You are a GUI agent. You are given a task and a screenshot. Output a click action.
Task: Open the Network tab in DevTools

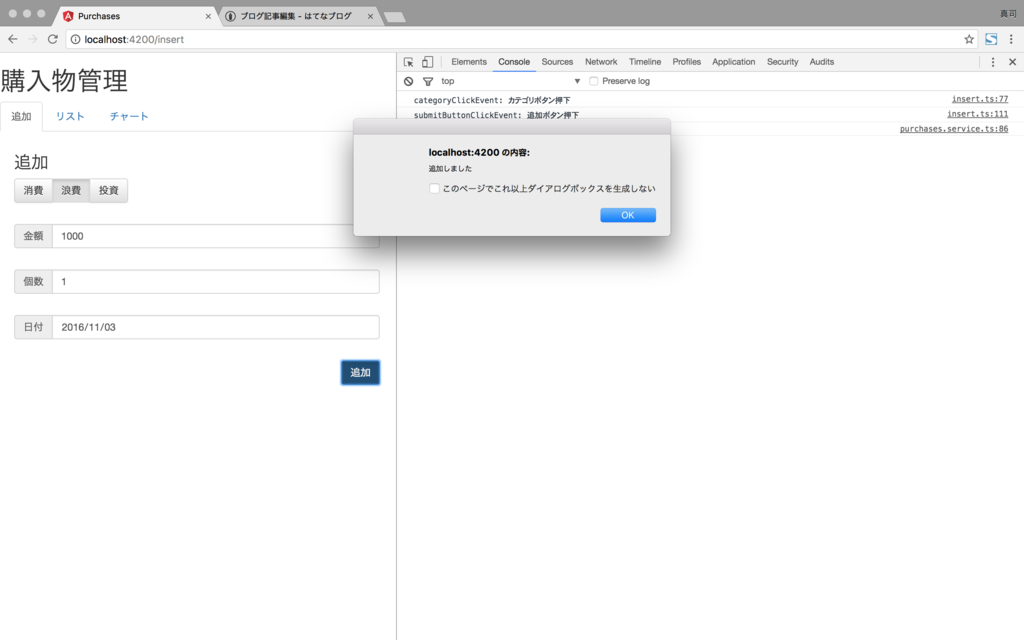601,62
